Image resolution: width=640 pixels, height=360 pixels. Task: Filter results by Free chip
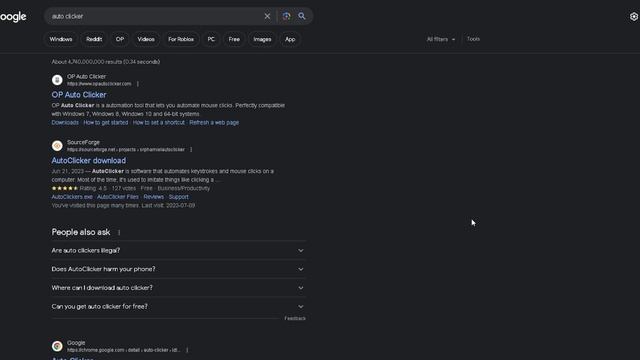click(234, 39)
